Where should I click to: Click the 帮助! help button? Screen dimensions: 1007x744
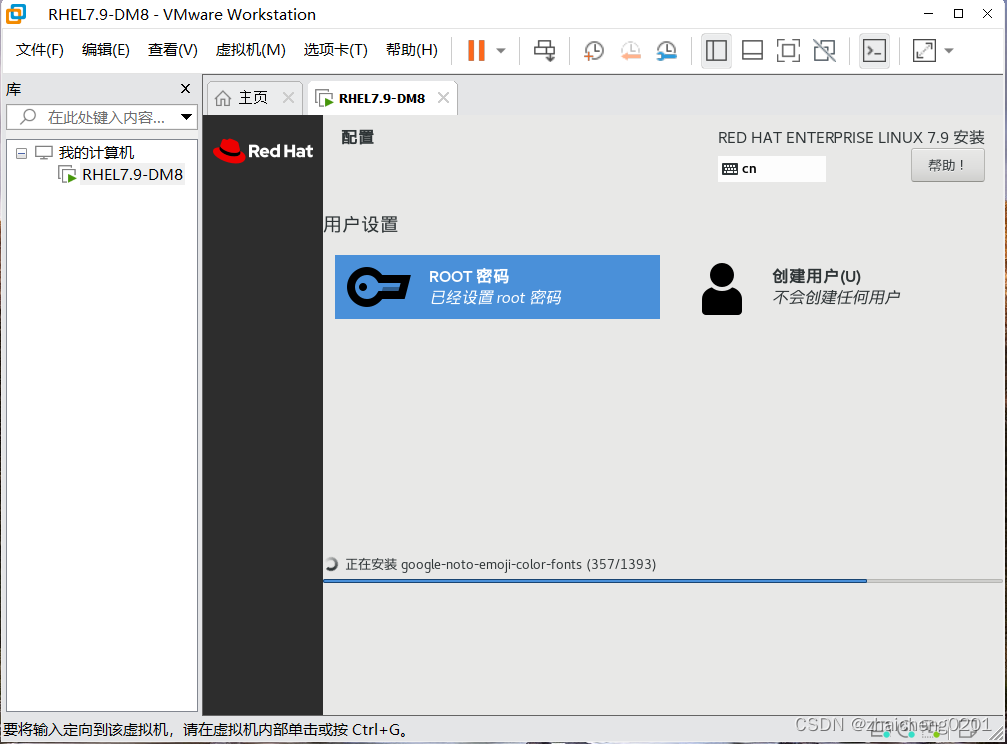(x=947, y=166)
